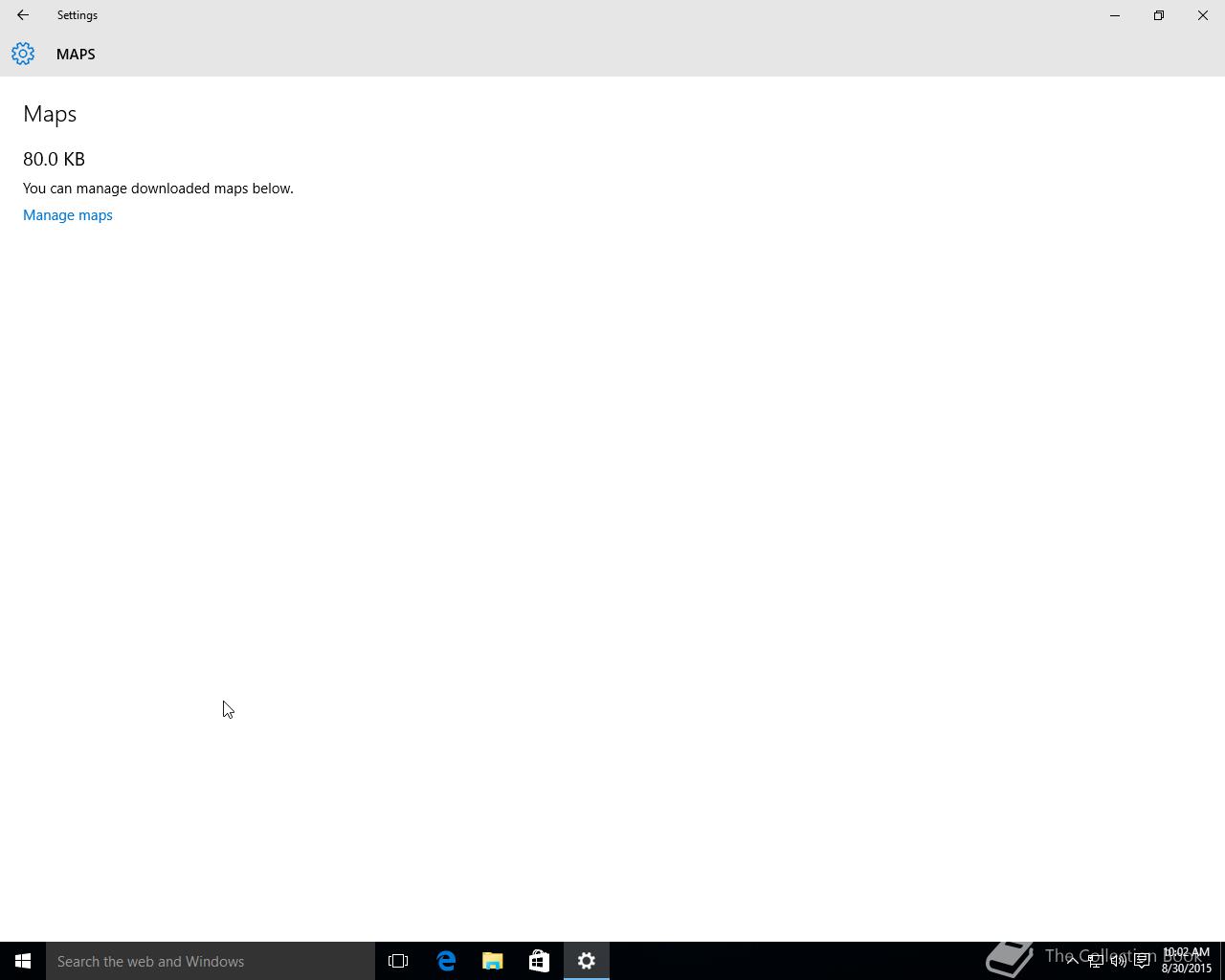Click 'You can manage downloaded maps below.' text
1225x980 pixels.
[158, 189]
